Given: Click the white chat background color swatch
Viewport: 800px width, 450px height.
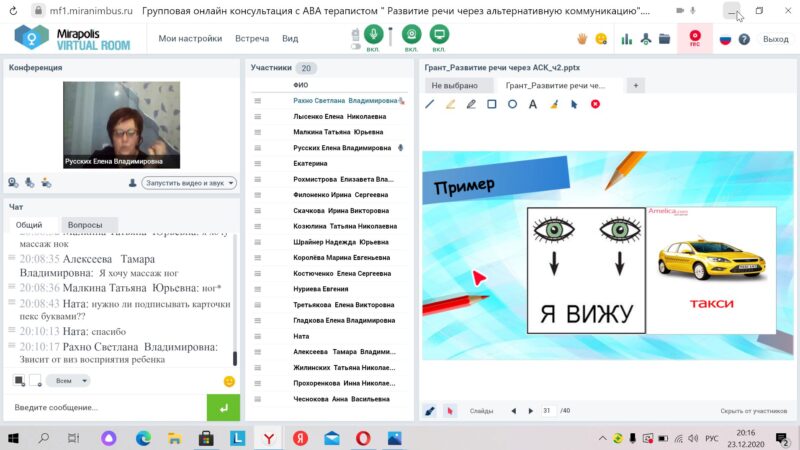Looking at the screenshot, I should pos(35,380).
